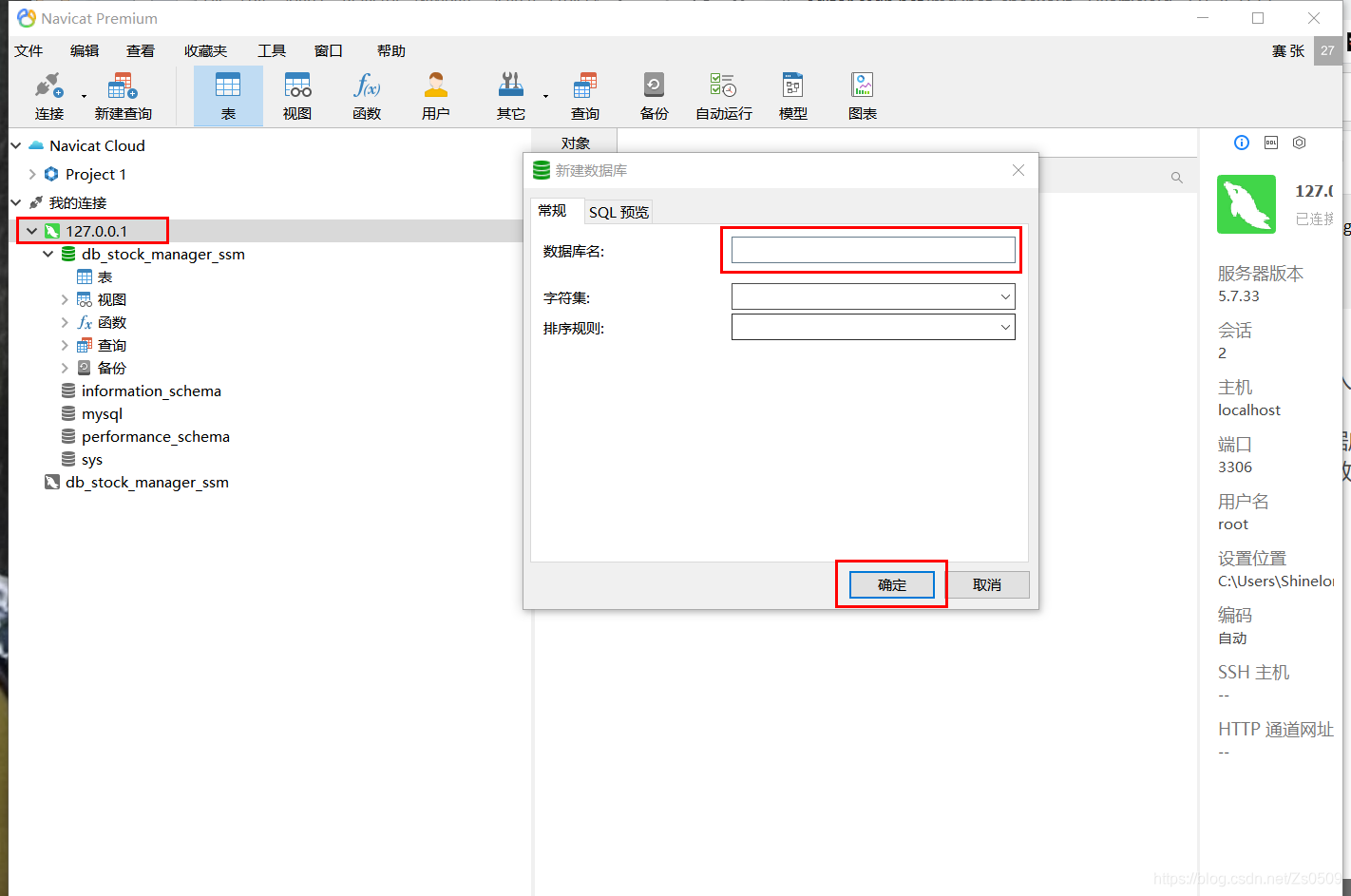Select the Objects (对象) tab
This screenshot has height=896, width=1351.
[x=576, y=143]
